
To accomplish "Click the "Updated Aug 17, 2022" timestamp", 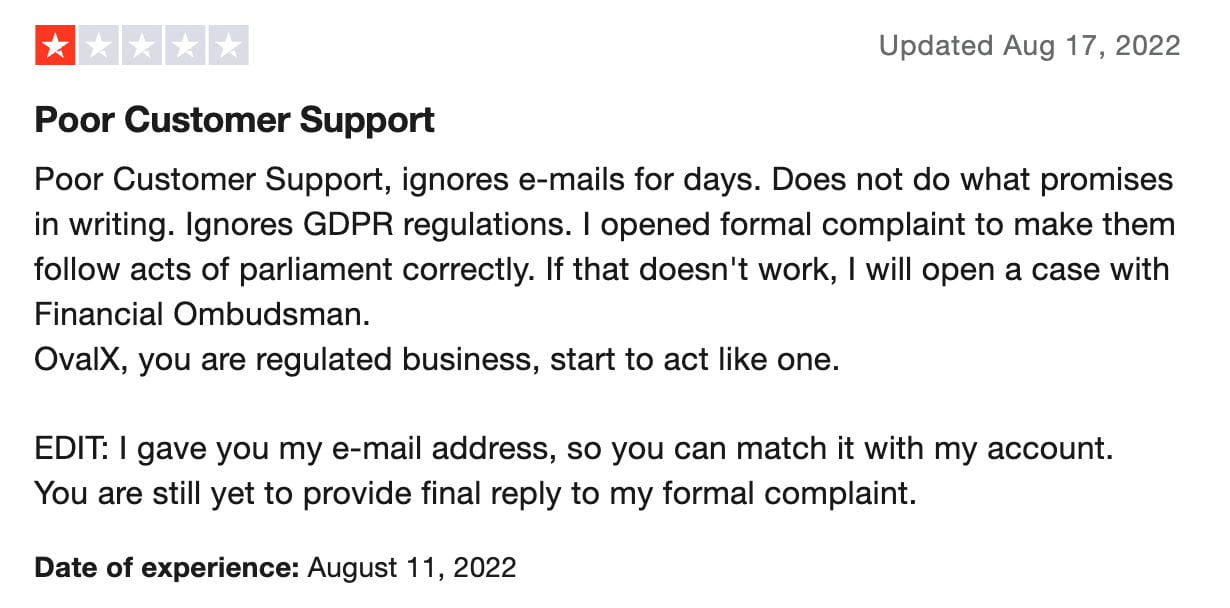I will [x=1029, y=46].
